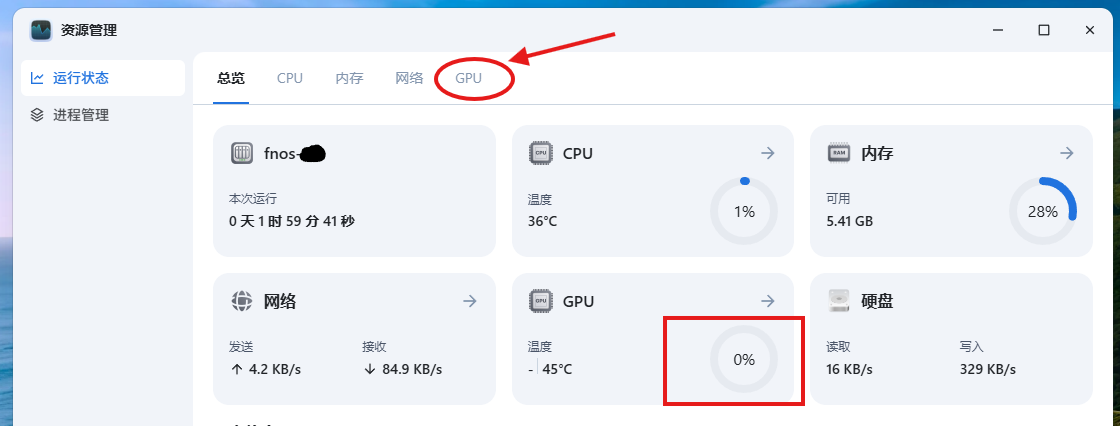
Task: Click the layers icon beside 进程管理
Action: click(x=37, y=115)
